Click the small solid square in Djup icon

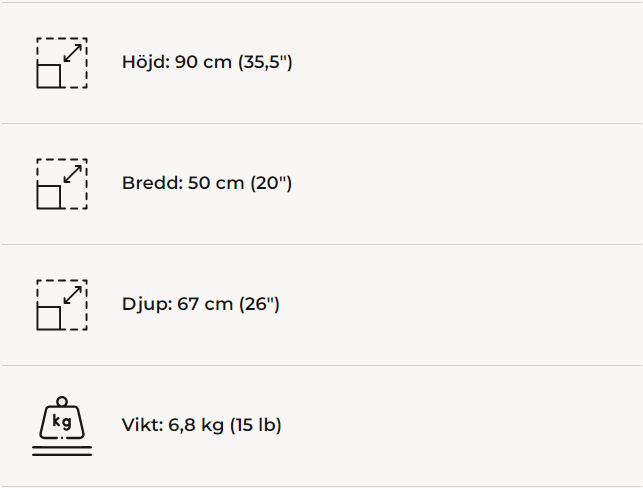click(49, 318)
